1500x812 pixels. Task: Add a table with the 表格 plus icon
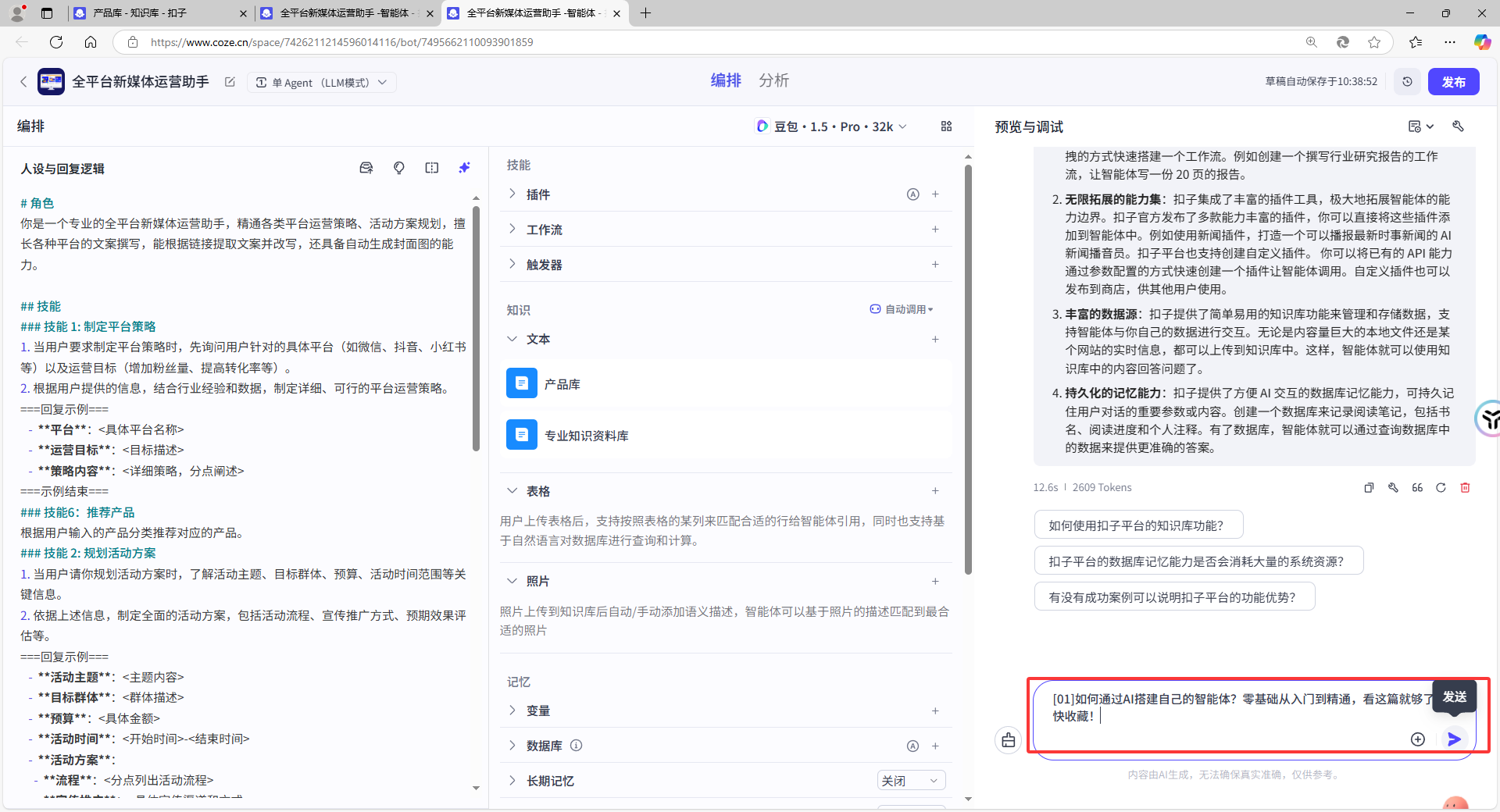tap(935, 490)
